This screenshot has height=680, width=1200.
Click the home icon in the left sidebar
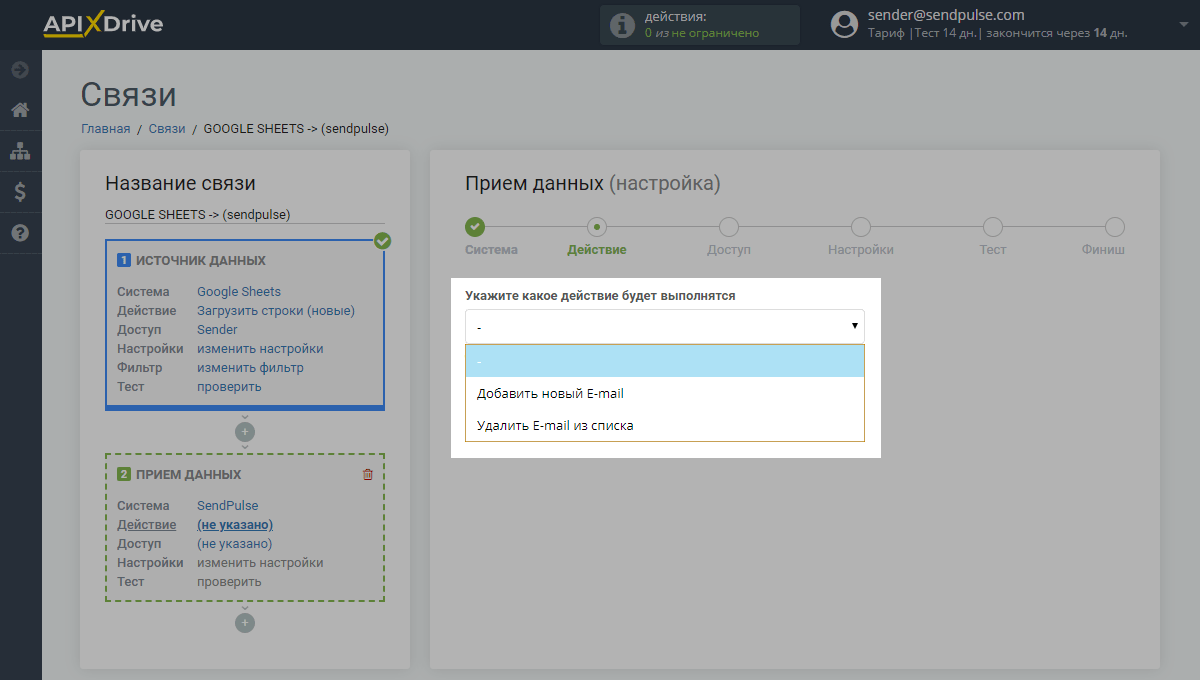pyautogui.click(x=20, y=110)
